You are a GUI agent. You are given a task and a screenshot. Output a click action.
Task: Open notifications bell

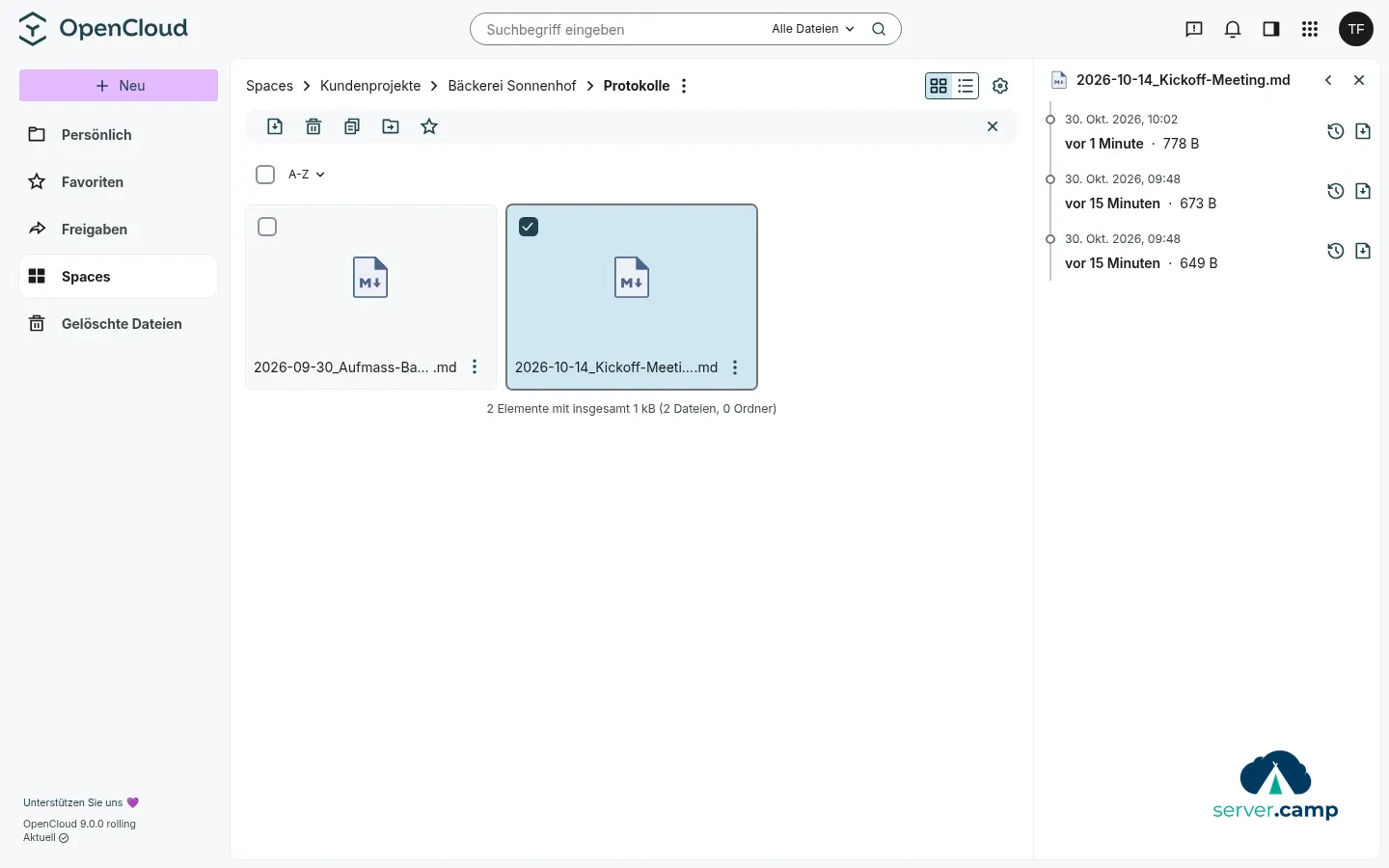(x=1233, y=29)
